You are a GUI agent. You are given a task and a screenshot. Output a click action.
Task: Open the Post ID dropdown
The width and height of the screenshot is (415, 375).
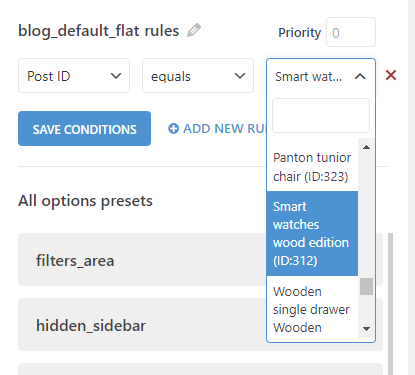74,76
